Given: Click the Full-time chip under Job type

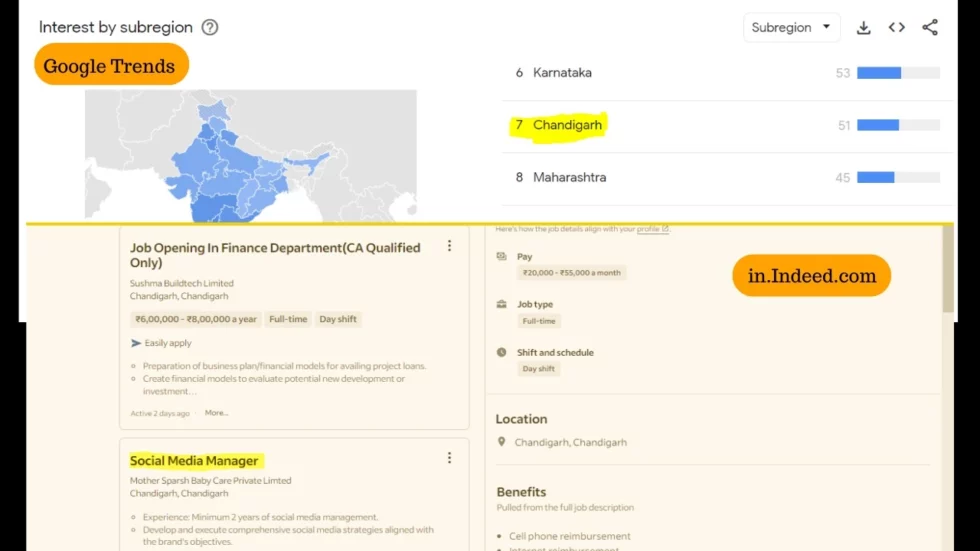Looking at the screenshot, I should click(539, 321).
